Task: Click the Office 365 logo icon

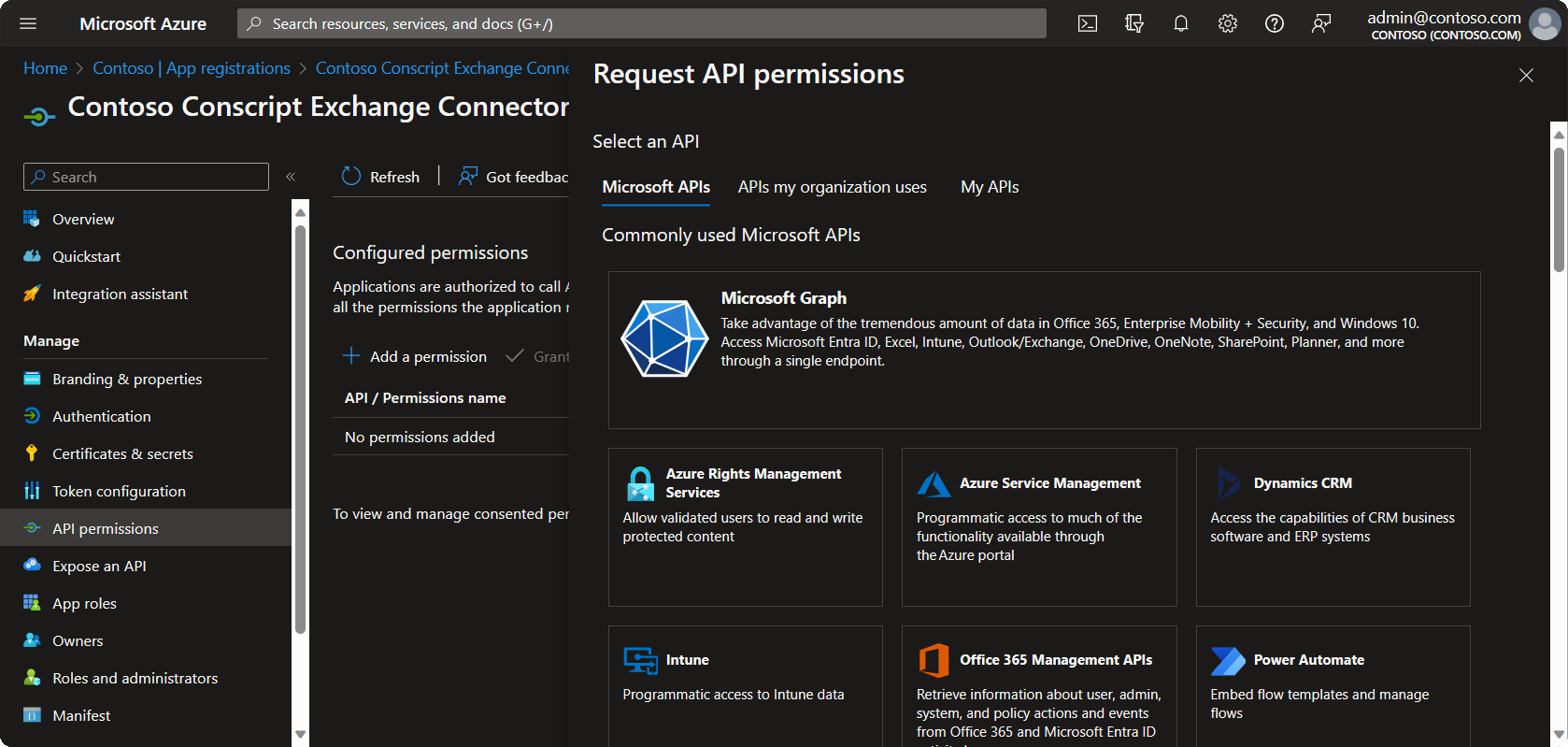Action: (x=934, y=660)
